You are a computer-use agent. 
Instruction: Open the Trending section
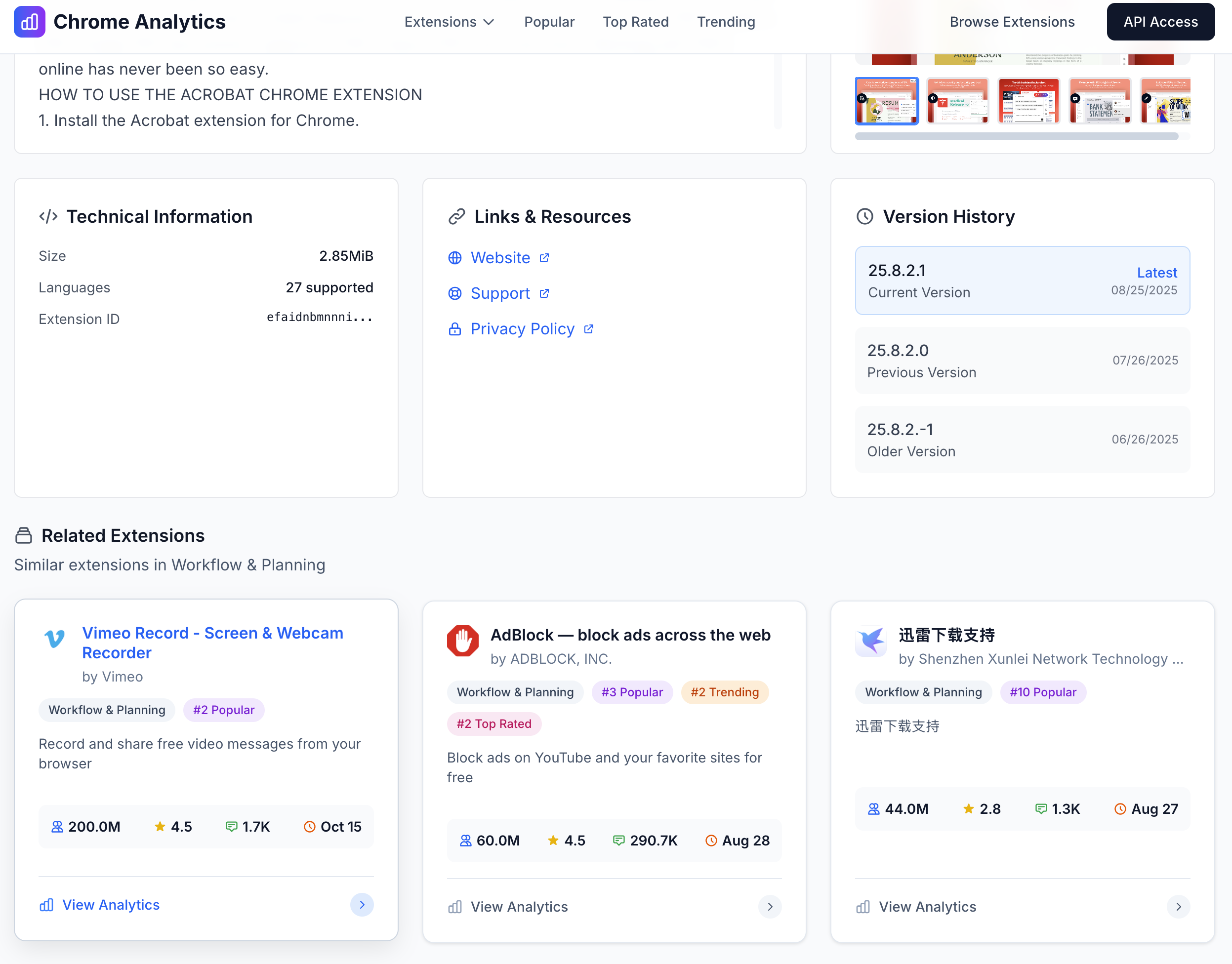click(726, 21)
